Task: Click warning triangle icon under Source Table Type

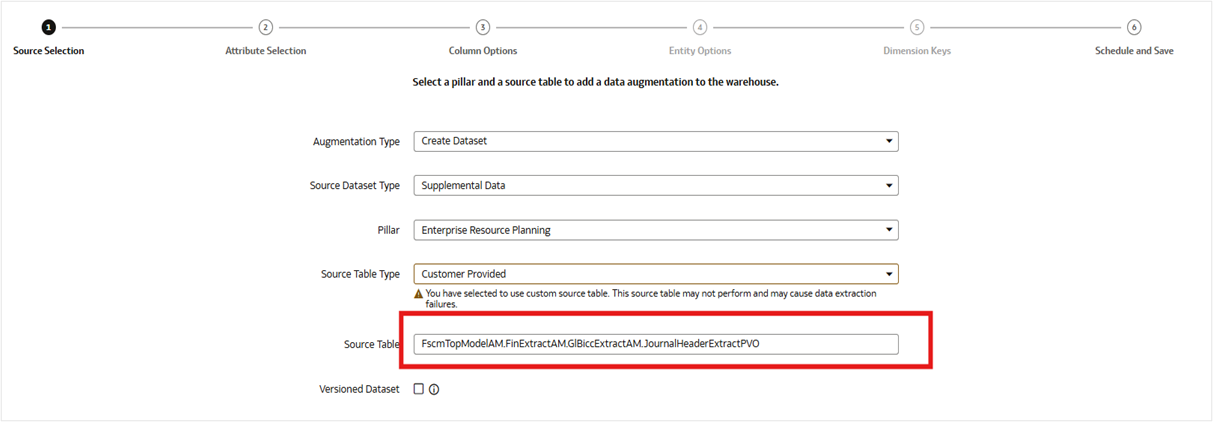Action: click(420, 294)
